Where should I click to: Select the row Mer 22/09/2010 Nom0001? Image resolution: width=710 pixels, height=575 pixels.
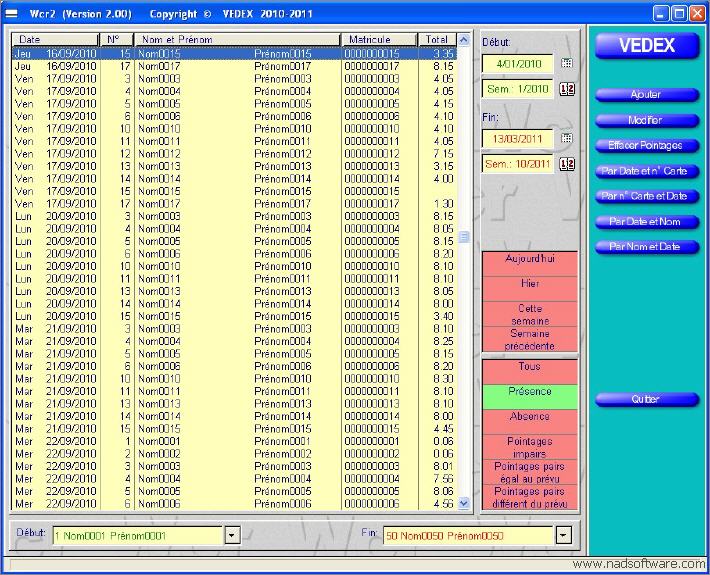coord(234,441)
